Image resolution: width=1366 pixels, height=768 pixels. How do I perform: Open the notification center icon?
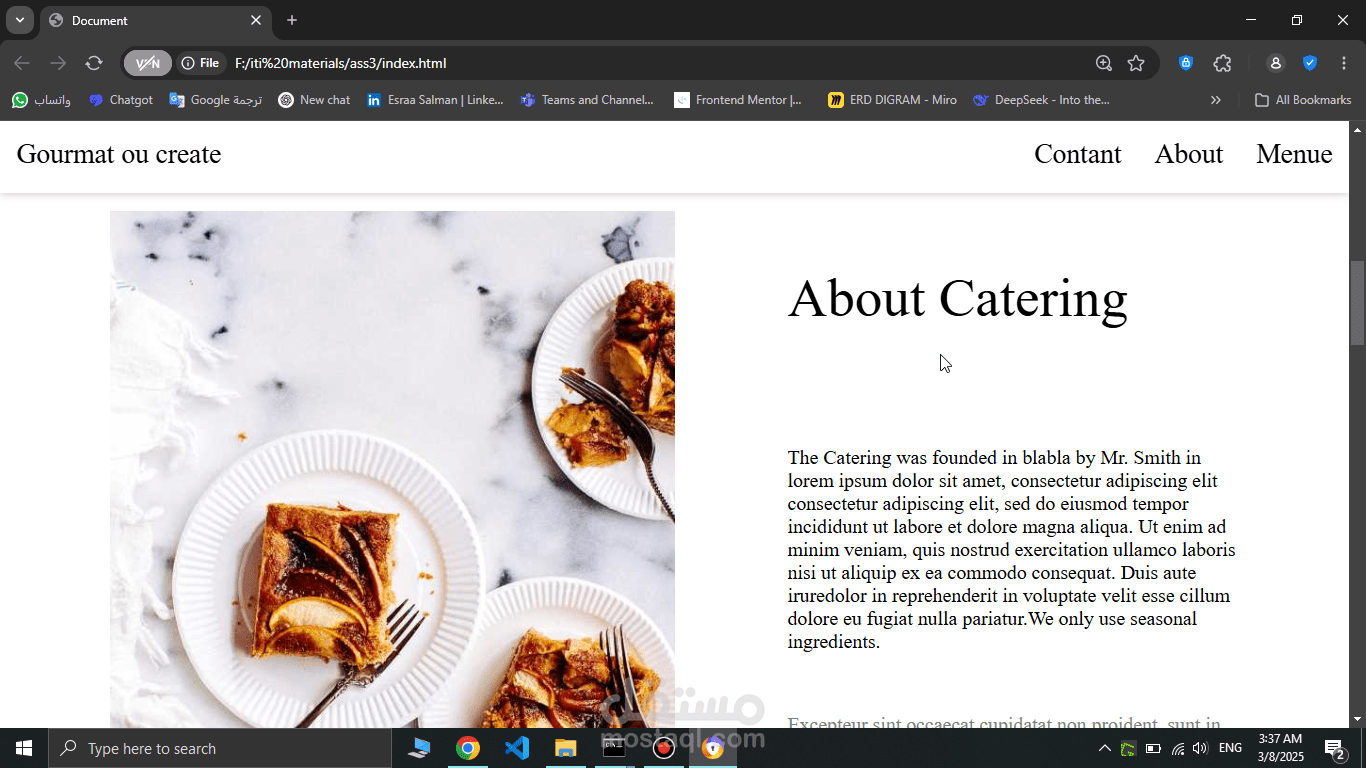point(1335,748)
